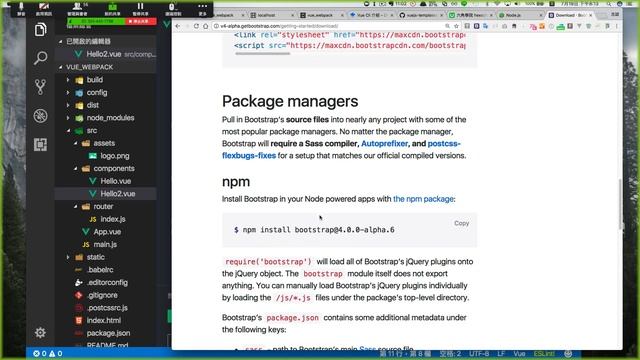Expand the static folder
The image size is (640, 360).
(x=95, y=257)
